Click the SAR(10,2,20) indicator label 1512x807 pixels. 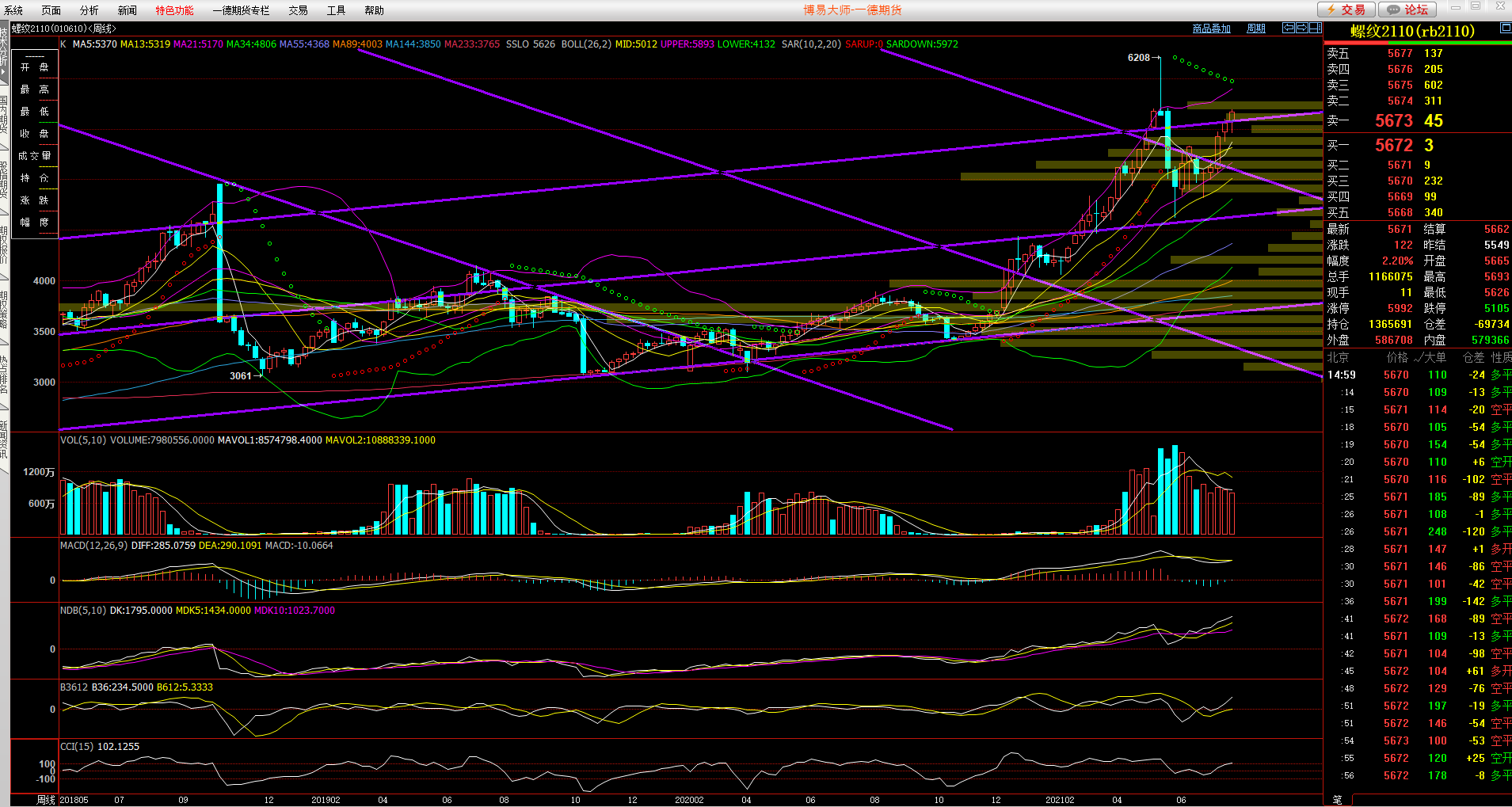click(811, 44)
